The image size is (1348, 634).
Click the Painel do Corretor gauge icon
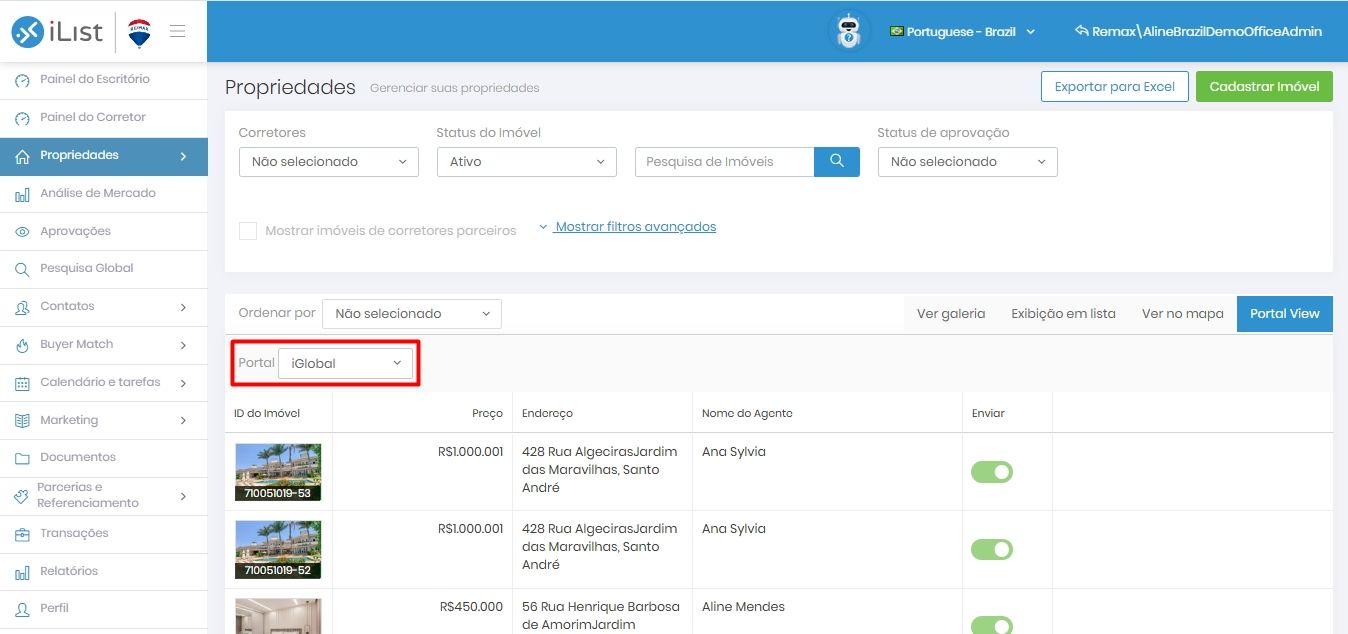coord(22,118)
